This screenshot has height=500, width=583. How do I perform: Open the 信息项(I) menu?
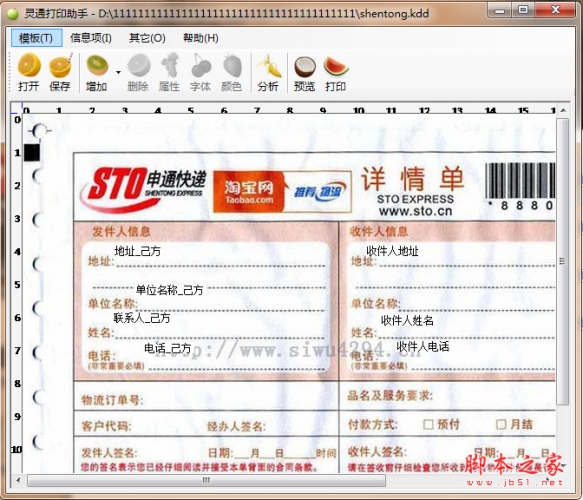tap(91, 38)
